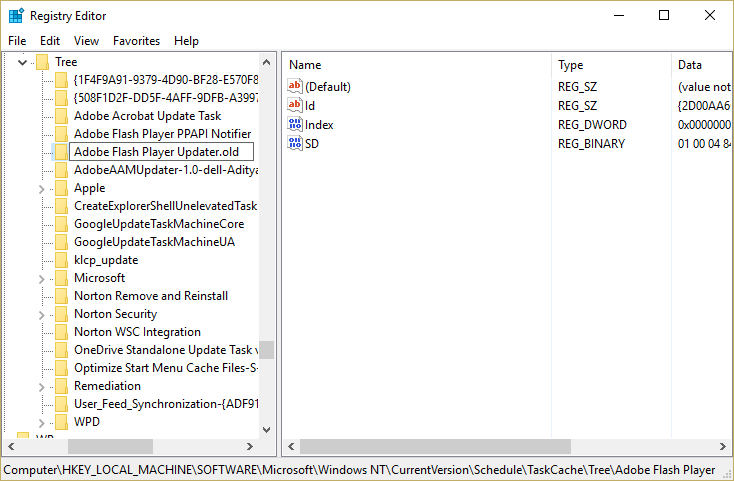Expand the Remediation key node
This screenshot has width=734, height=481.
point(41,386)
